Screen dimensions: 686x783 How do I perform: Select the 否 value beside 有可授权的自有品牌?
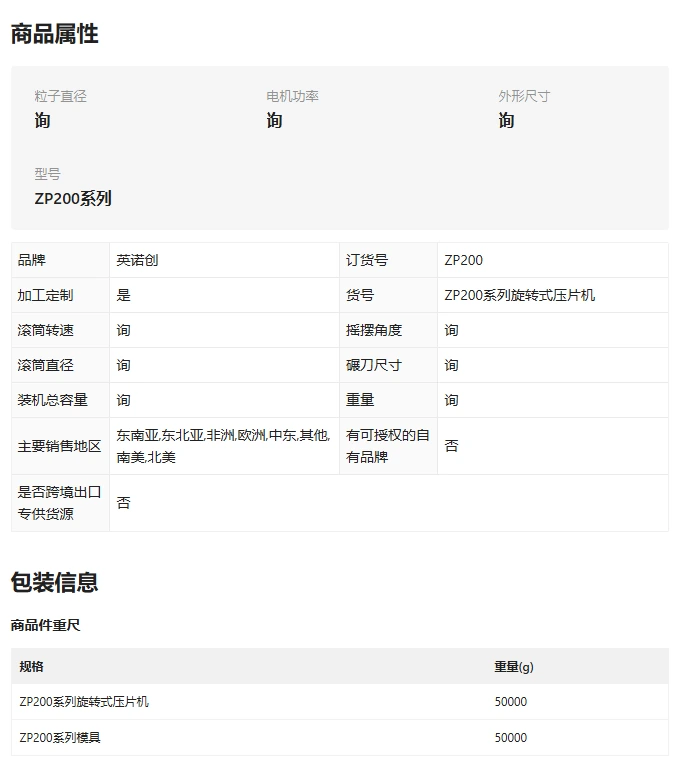point(451,446)
